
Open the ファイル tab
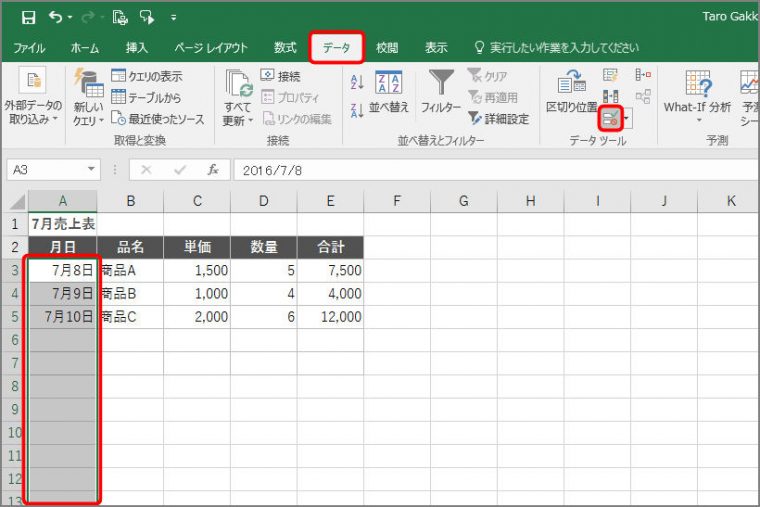[29, 48]
